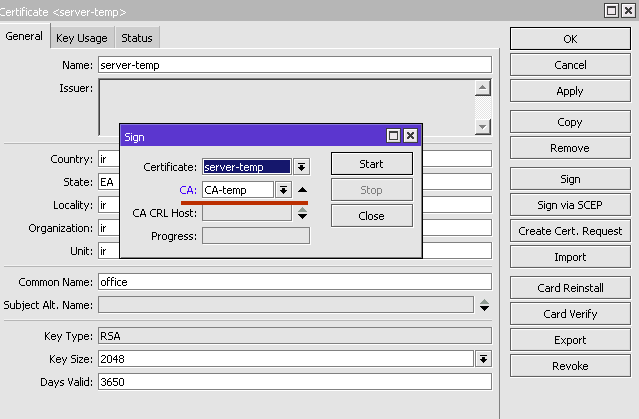The width and height of the screenshot is (639, 419).
Task: Maximize the Sign dialog window
Action: (393, 135)
